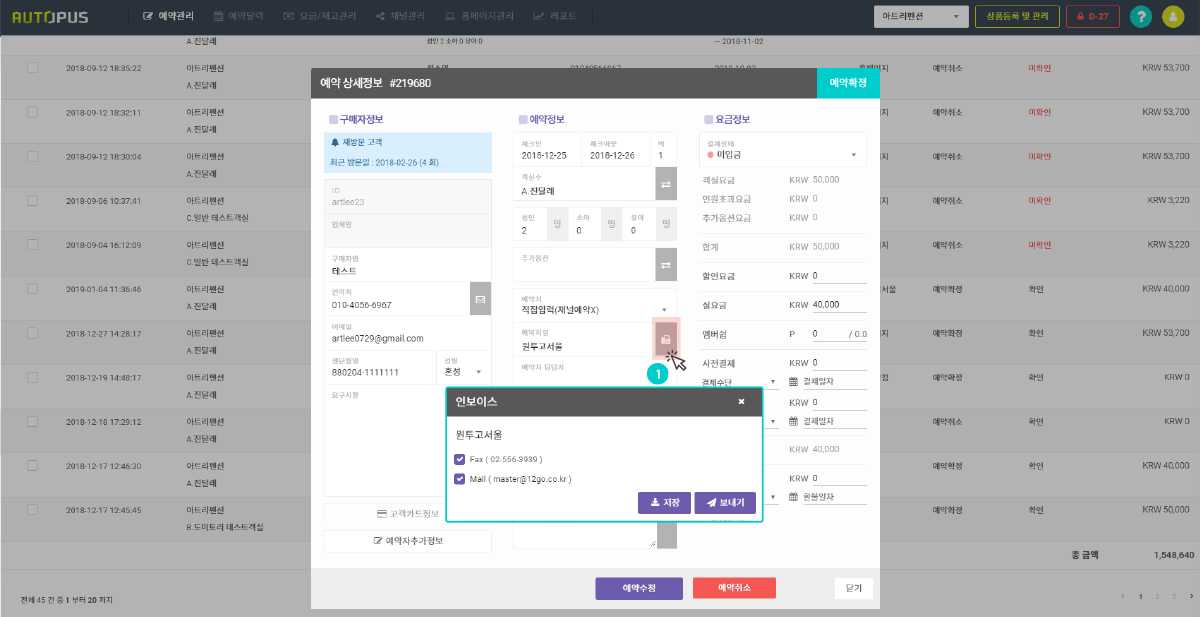Expand the 예약처 직접입력 dropdown
This screenshot has width=1200, height=617.
(x=664, y=310)
